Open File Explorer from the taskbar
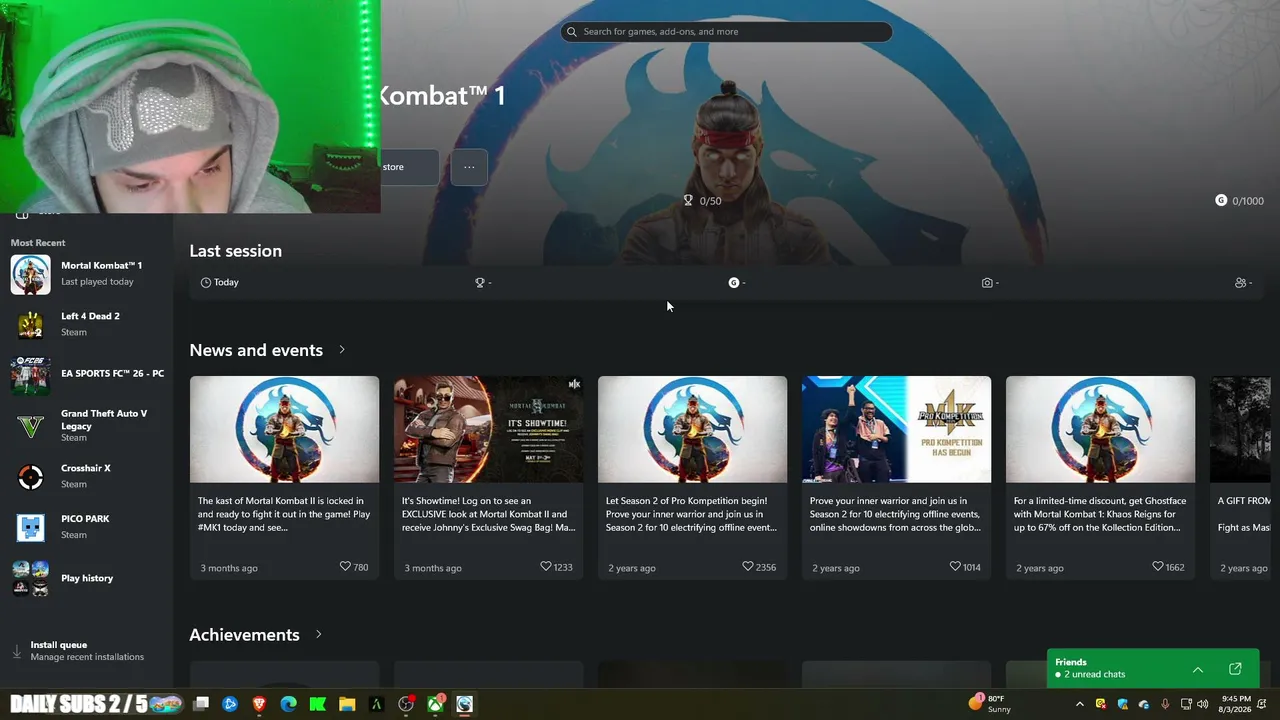 pyautogui.click(x=347, y=704)
